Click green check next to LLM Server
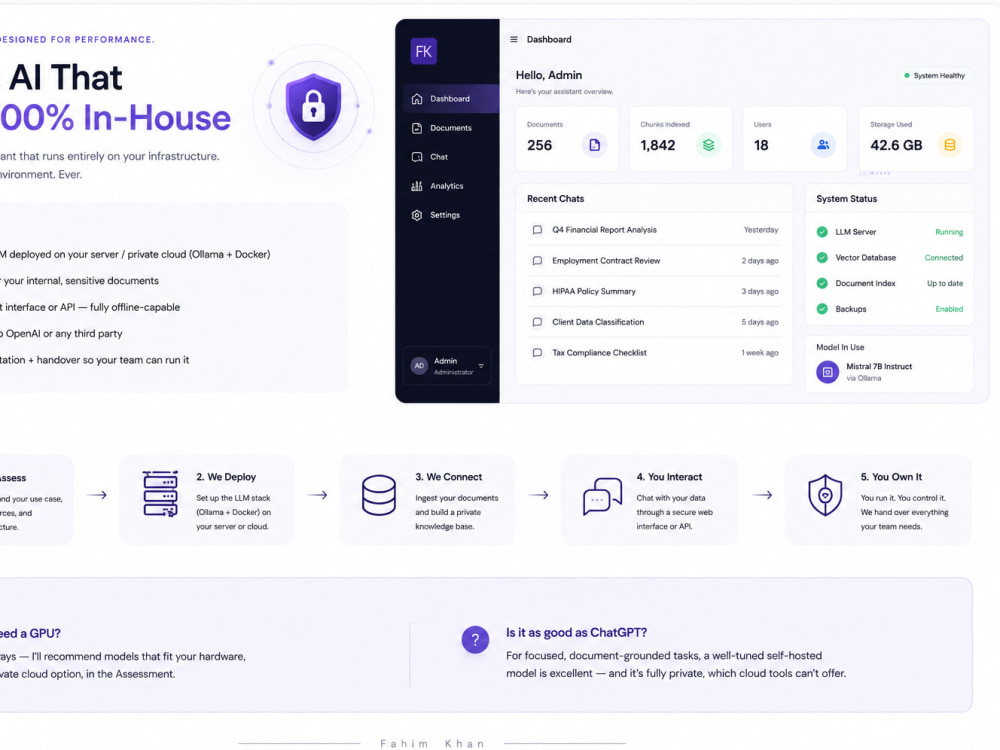Screen dimensions: 1000x750 (822, 232)
